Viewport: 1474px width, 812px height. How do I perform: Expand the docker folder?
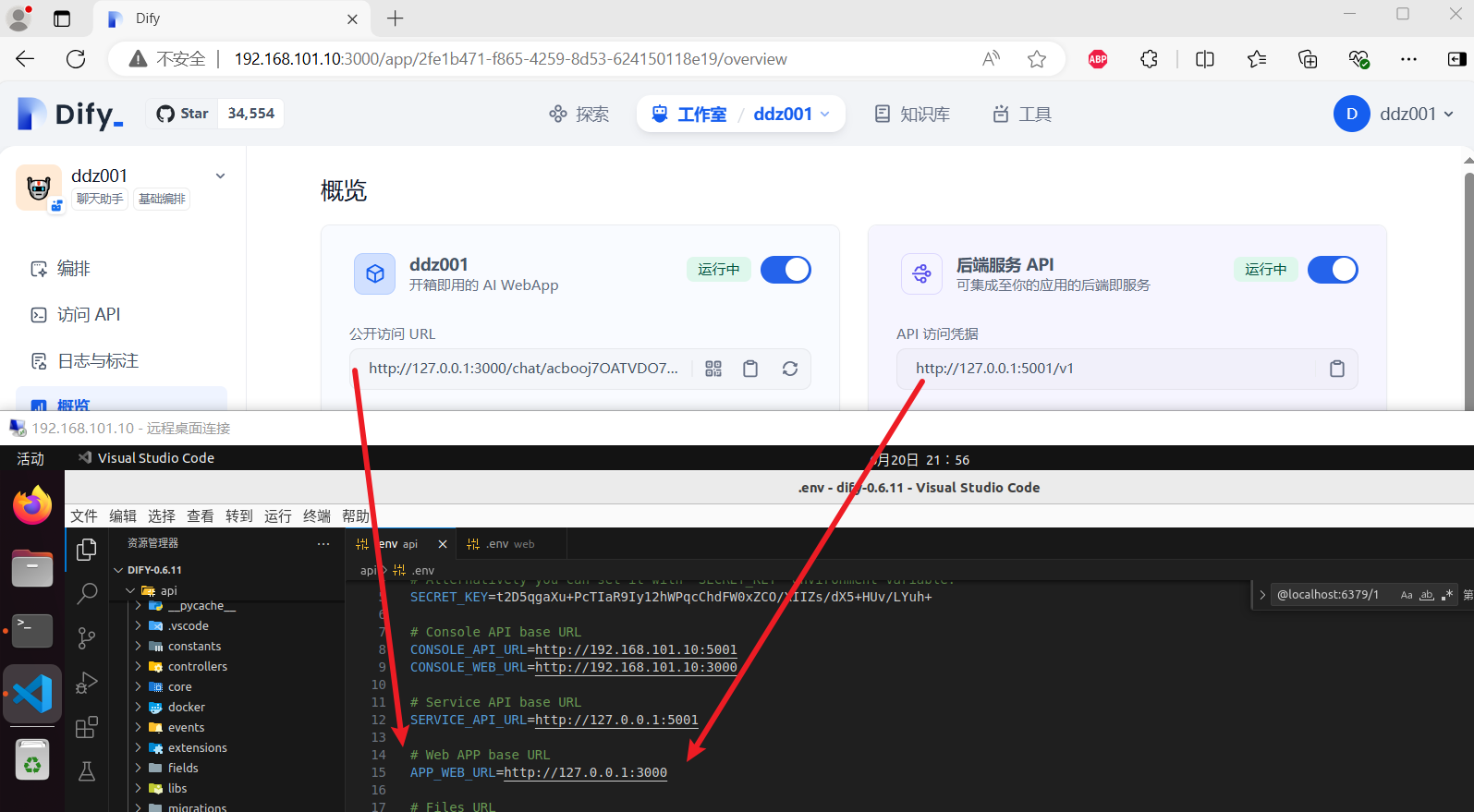pyautogui.click(x=226, y=708)
